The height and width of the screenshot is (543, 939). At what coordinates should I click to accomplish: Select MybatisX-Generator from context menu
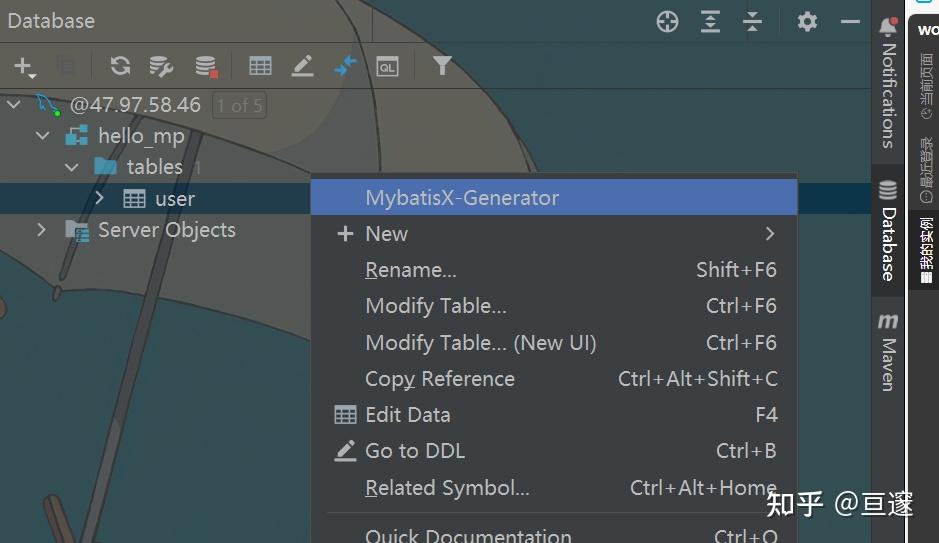point(462,198)
